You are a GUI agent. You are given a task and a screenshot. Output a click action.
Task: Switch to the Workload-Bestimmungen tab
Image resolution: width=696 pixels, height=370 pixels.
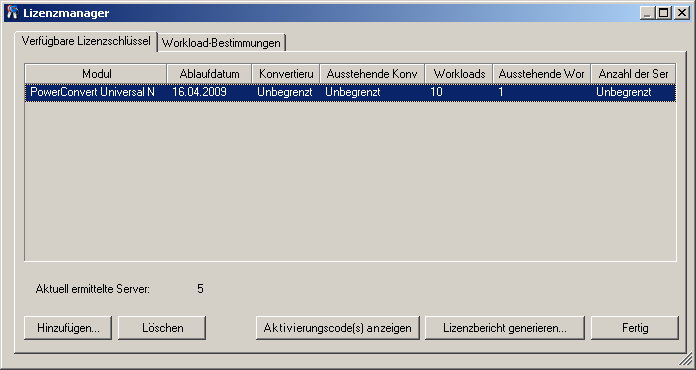coord(221,43)
